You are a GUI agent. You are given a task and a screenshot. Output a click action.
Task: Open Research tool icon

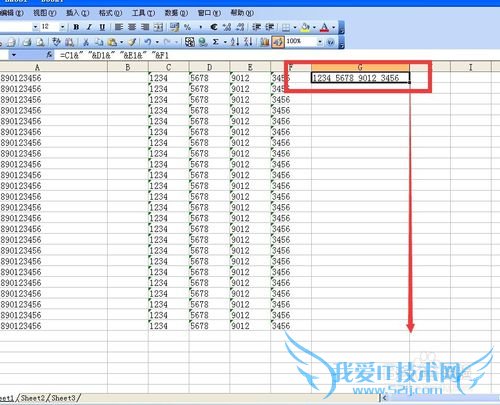coord(69,42)
